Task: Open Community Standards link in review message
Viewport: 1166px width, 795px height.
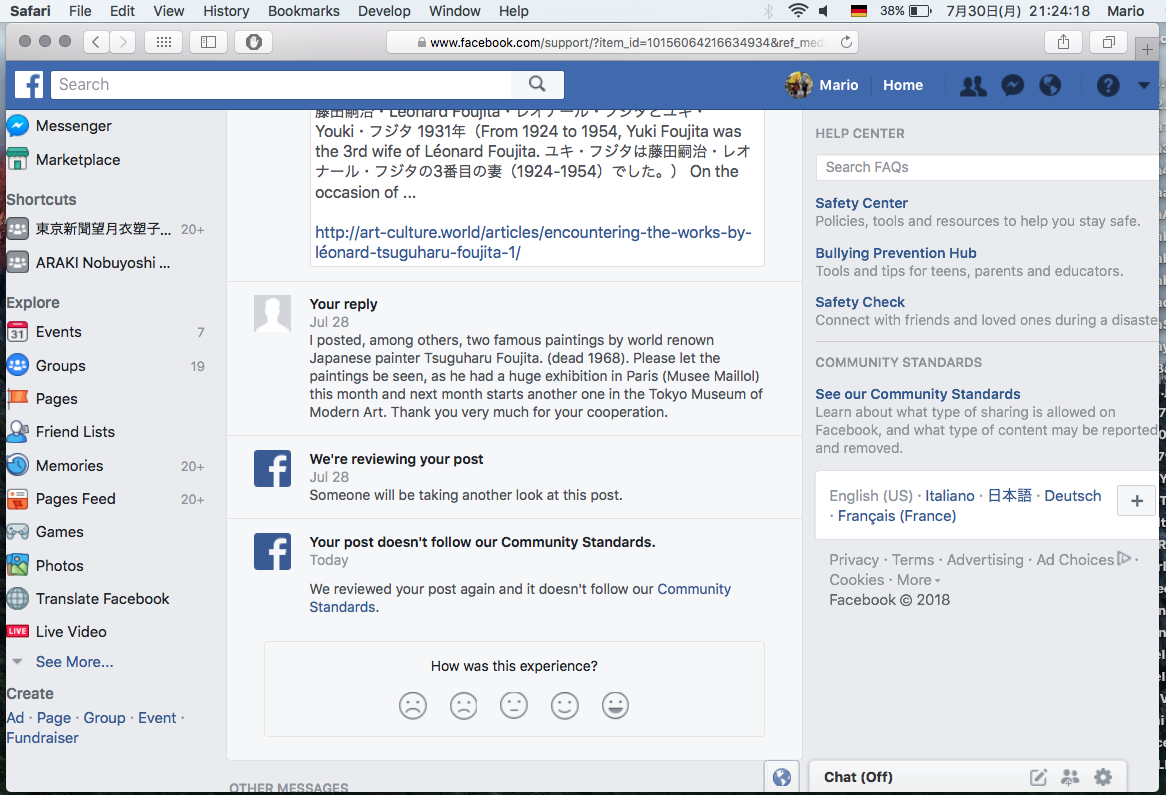Action: click(520, 598)
